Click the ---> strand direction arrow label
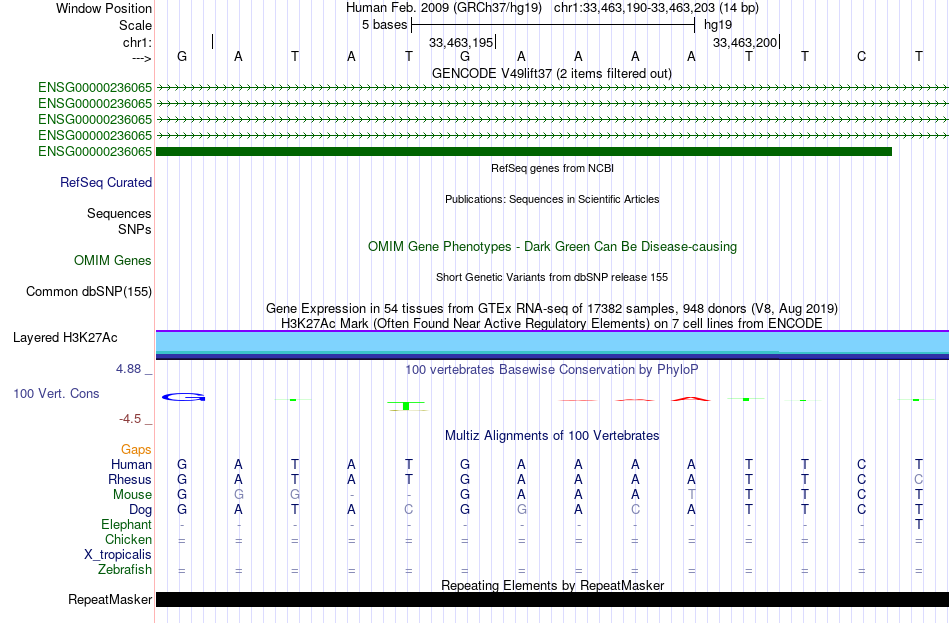This screenshot has width=950, height=623. [x=142, y=58]
